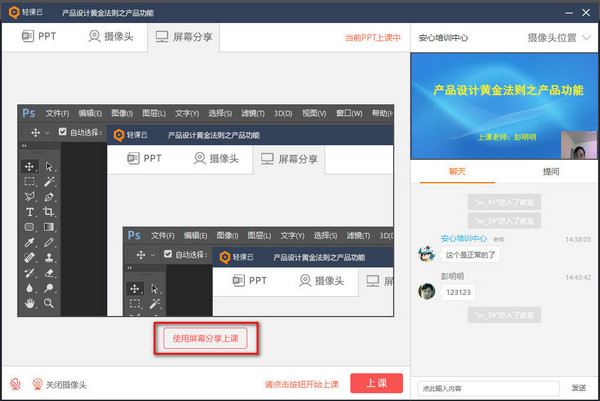
Task: Click the Move tool icon in the larger Photoshop options bar
Action: (x=36, y=132)
